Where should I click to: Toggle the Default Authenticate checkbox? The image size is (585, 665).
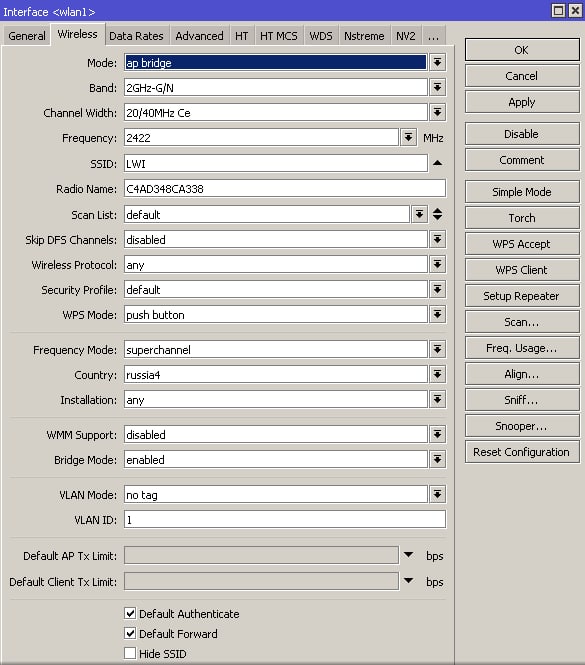click(130, 613)
